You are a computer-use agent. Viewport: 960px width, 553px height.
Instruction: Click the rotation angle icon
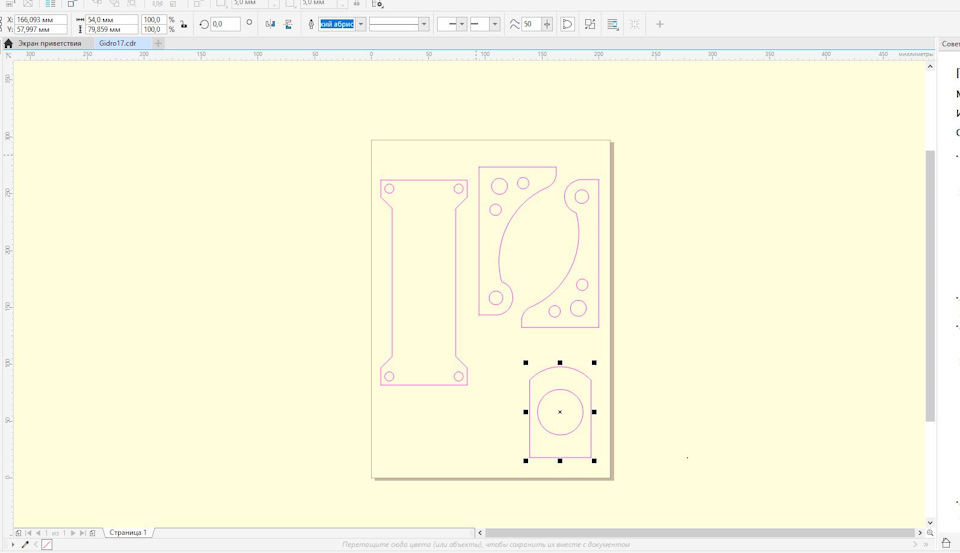[x=204, y=24]
